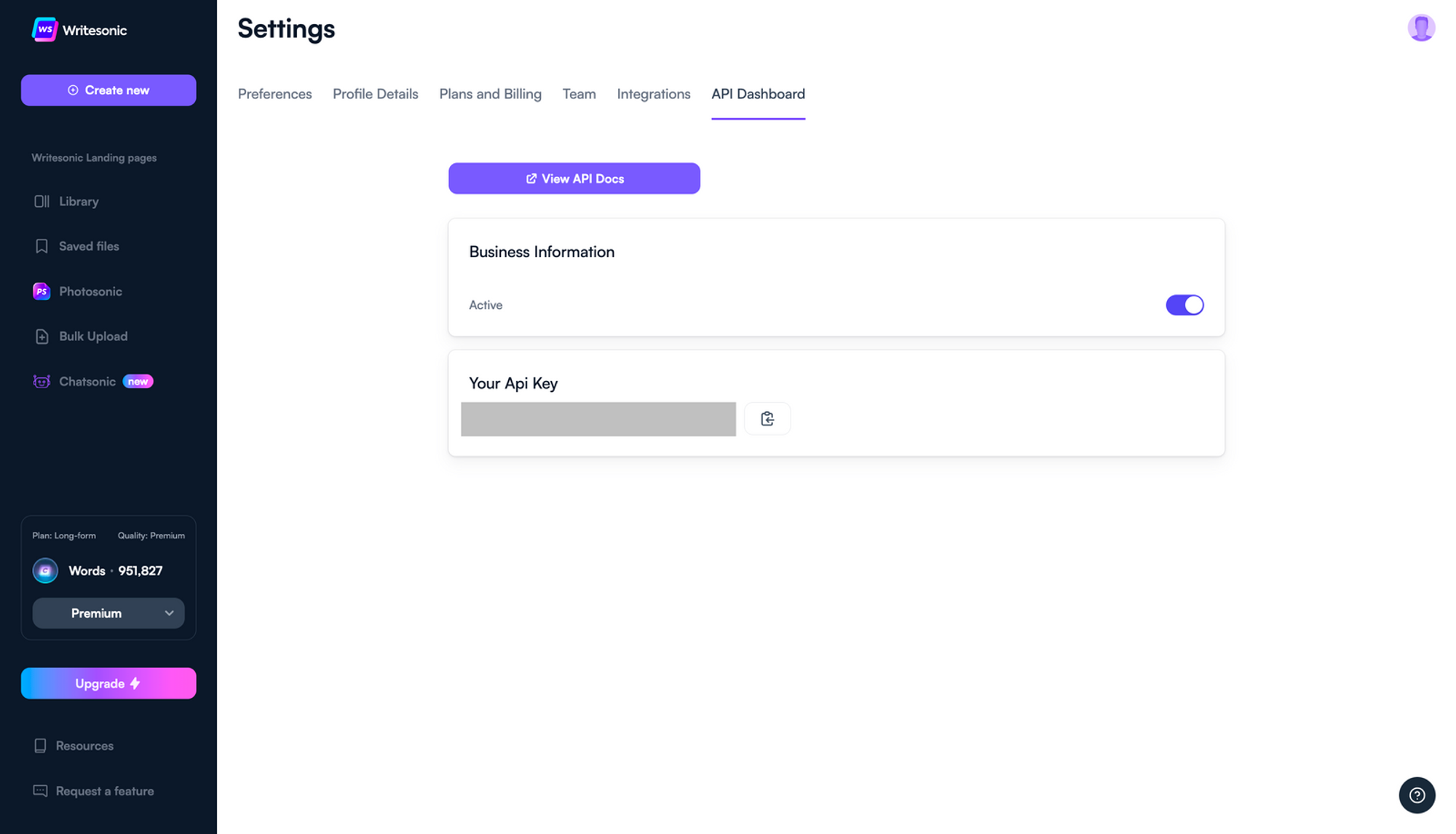1456x834 pixels.
Task: Switch to the Preferences tab
Action: 274,94
